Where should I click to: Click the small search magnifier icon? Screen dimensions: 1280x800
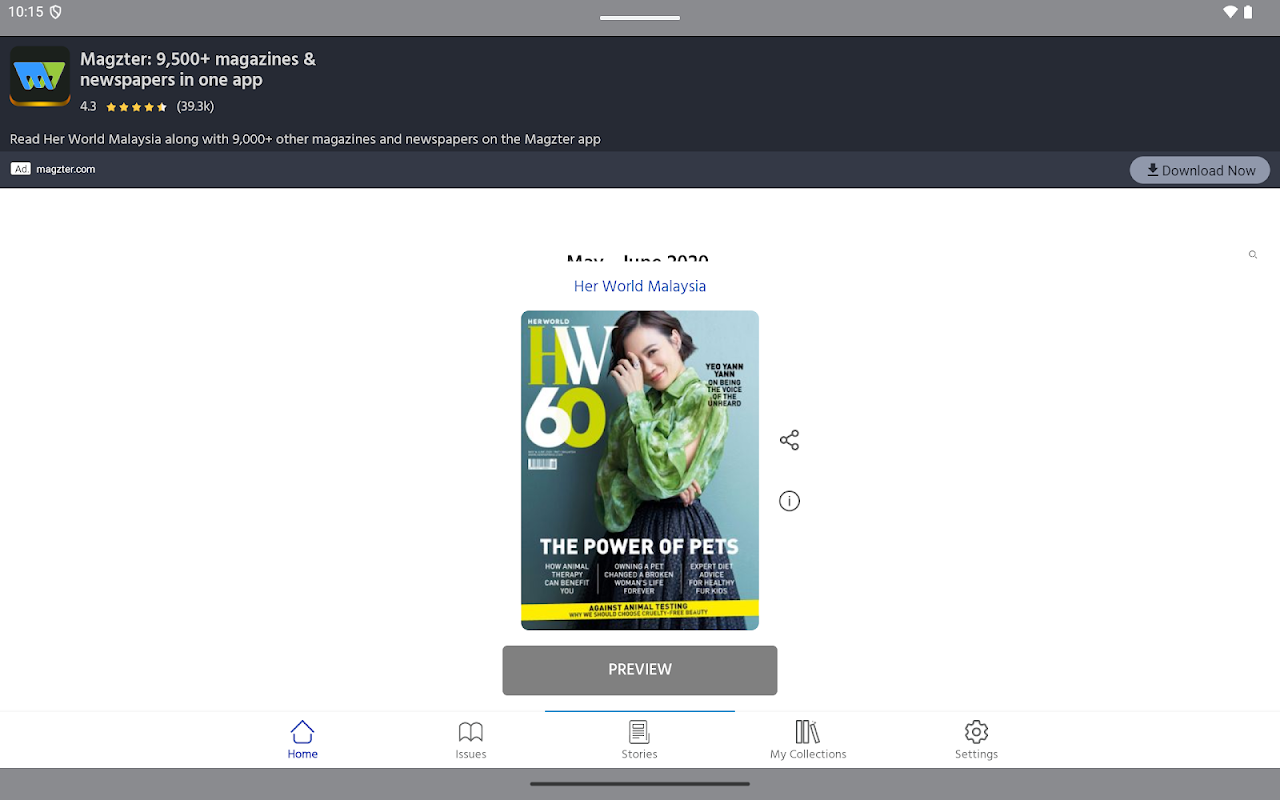(1252, 255)
